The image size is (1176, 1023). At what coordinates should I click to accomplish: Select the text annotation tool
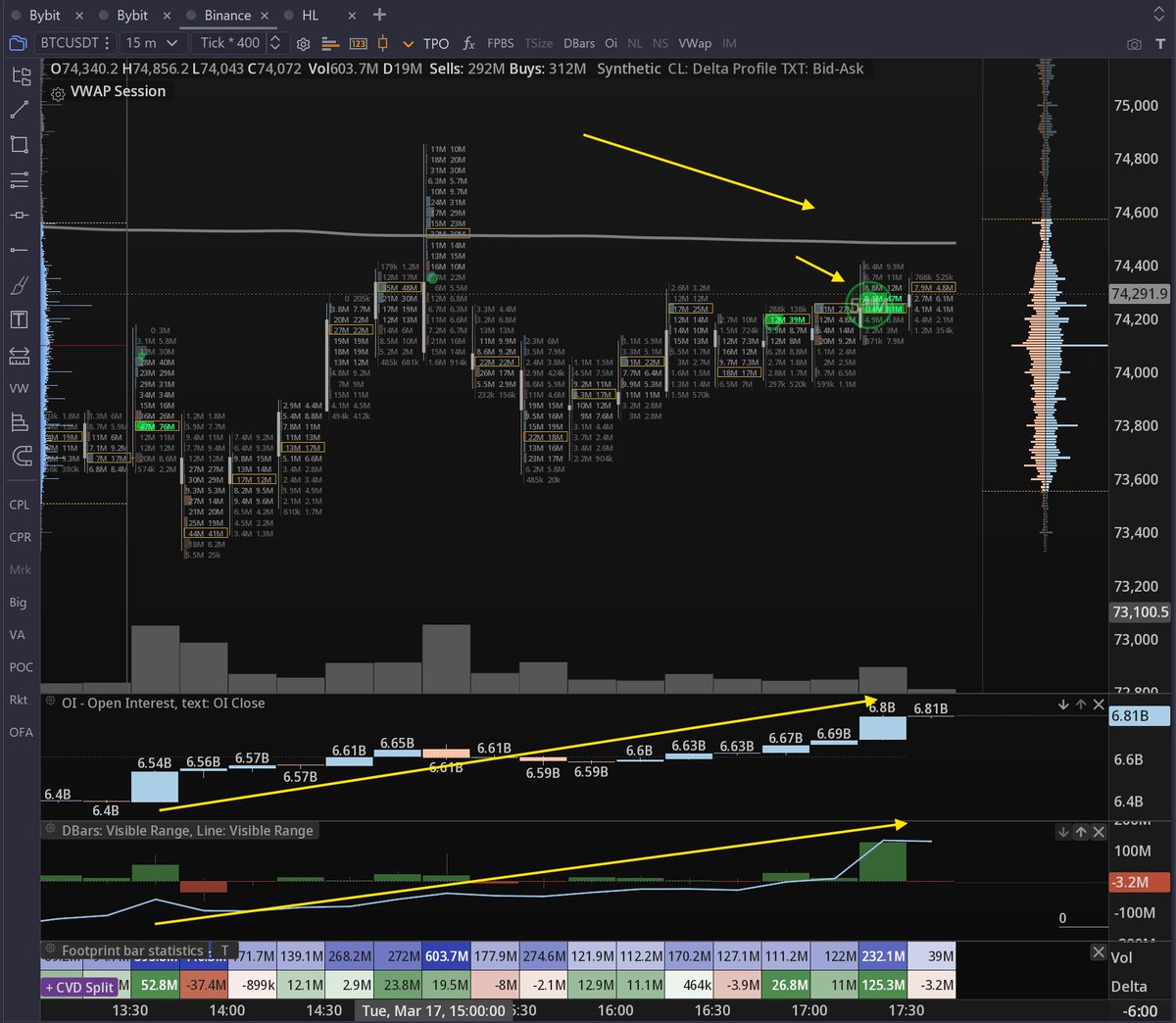pyautogui.click(x=20, y=319)
